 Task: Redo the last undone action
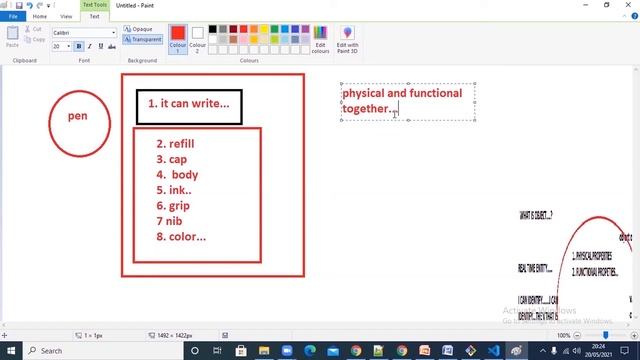(x=40, y=5)
